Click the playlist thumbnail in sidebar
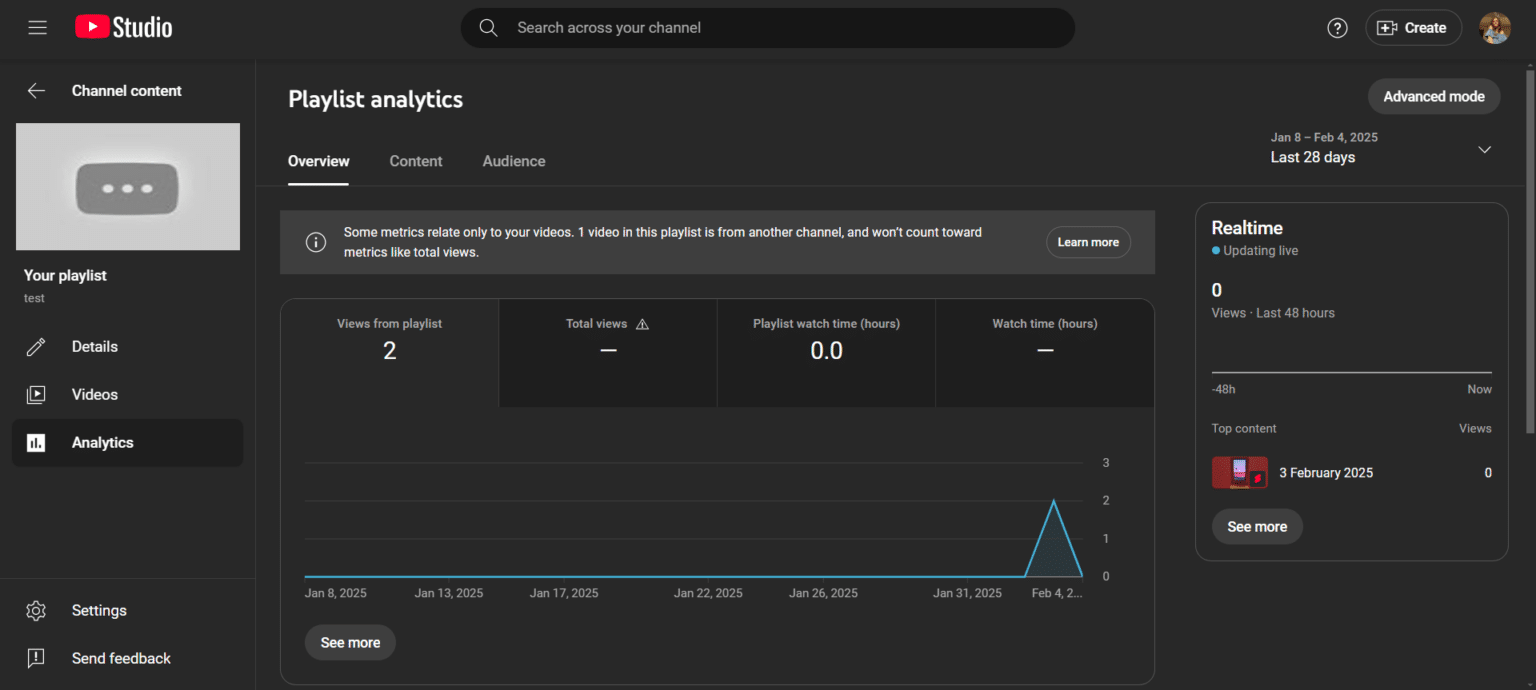This screenshot has height=690, width=1536. click(128, 187)
